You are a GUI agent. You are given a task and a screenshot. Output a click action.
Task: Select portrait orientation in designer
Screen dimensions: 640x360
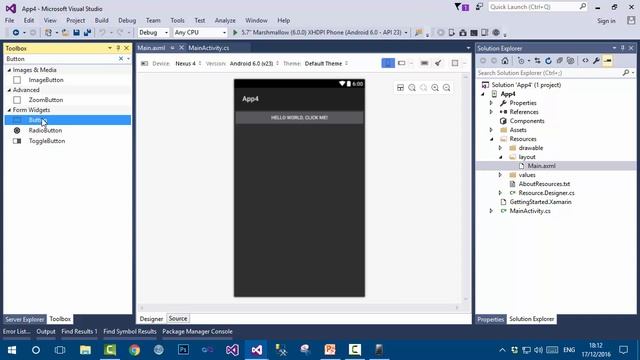tap(388, 63)
